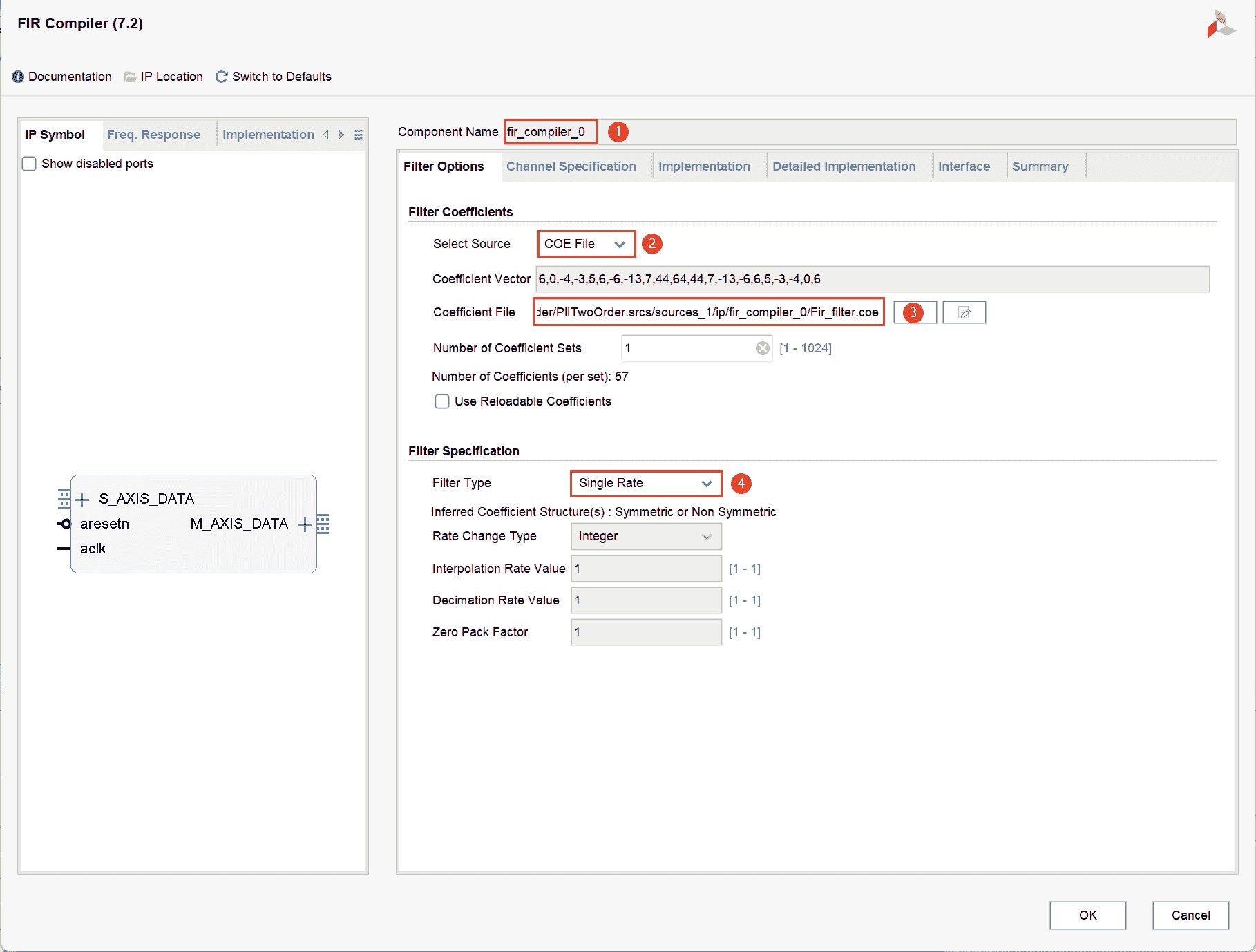Clear the Number of Coefficient Sets field
The width and height of the screenshot is (1256, 952).
[762, 348]
